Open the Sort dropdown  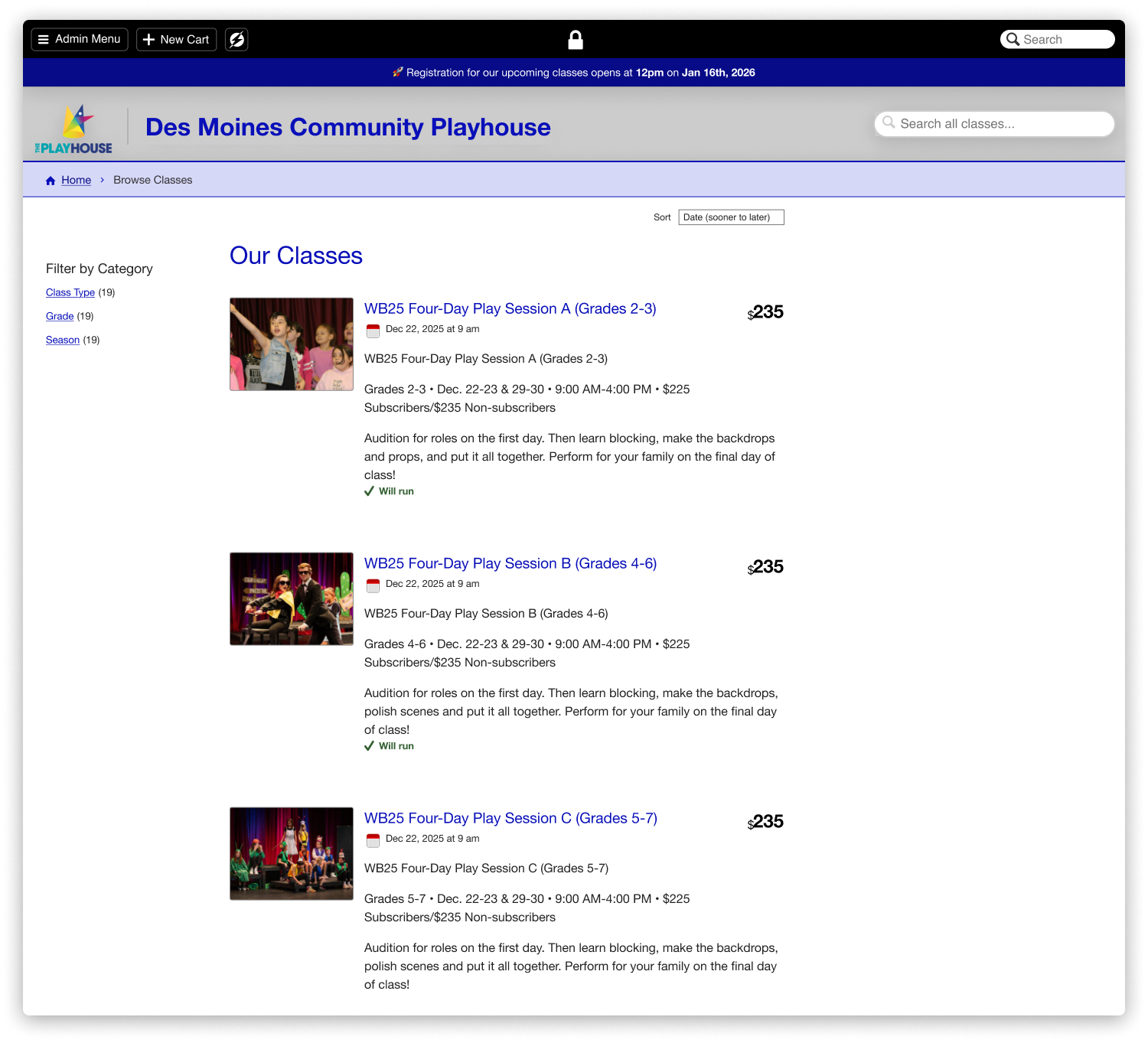tap(730, 217)
